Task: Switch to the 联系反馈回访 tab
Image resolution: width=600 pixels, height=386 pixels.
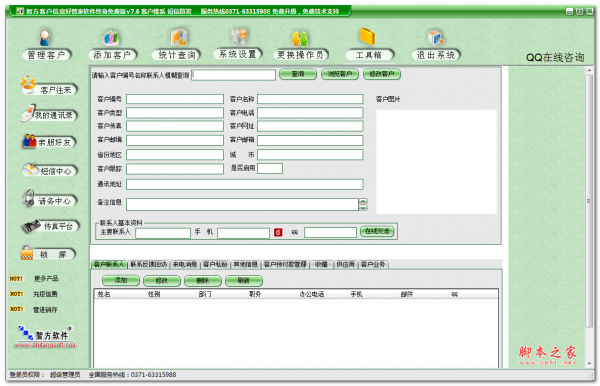Action: [148, 264]
